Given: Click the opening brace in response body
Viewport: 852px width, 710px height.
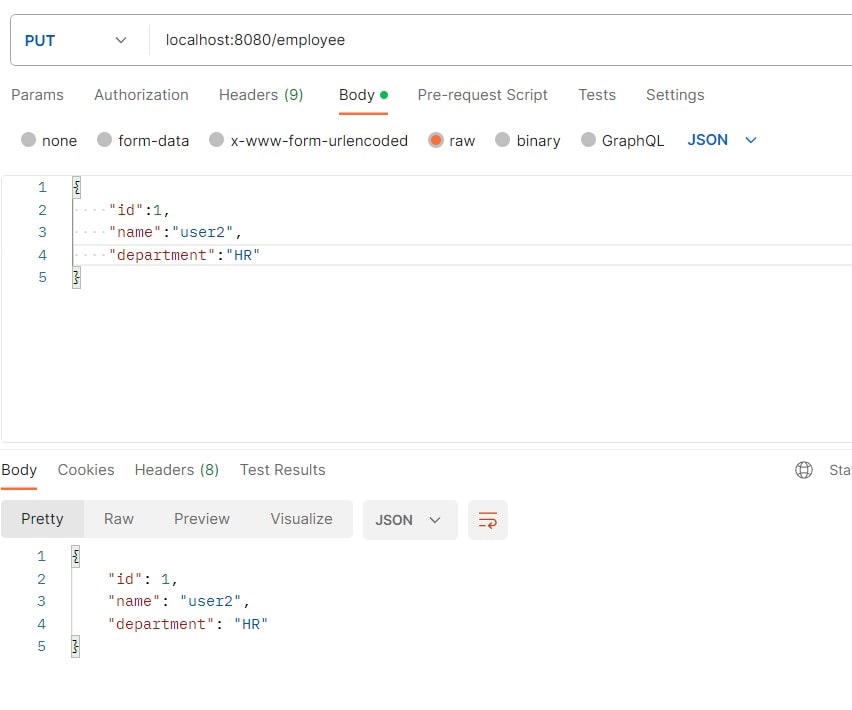Looking at the screenshot, I should point(76,556).
